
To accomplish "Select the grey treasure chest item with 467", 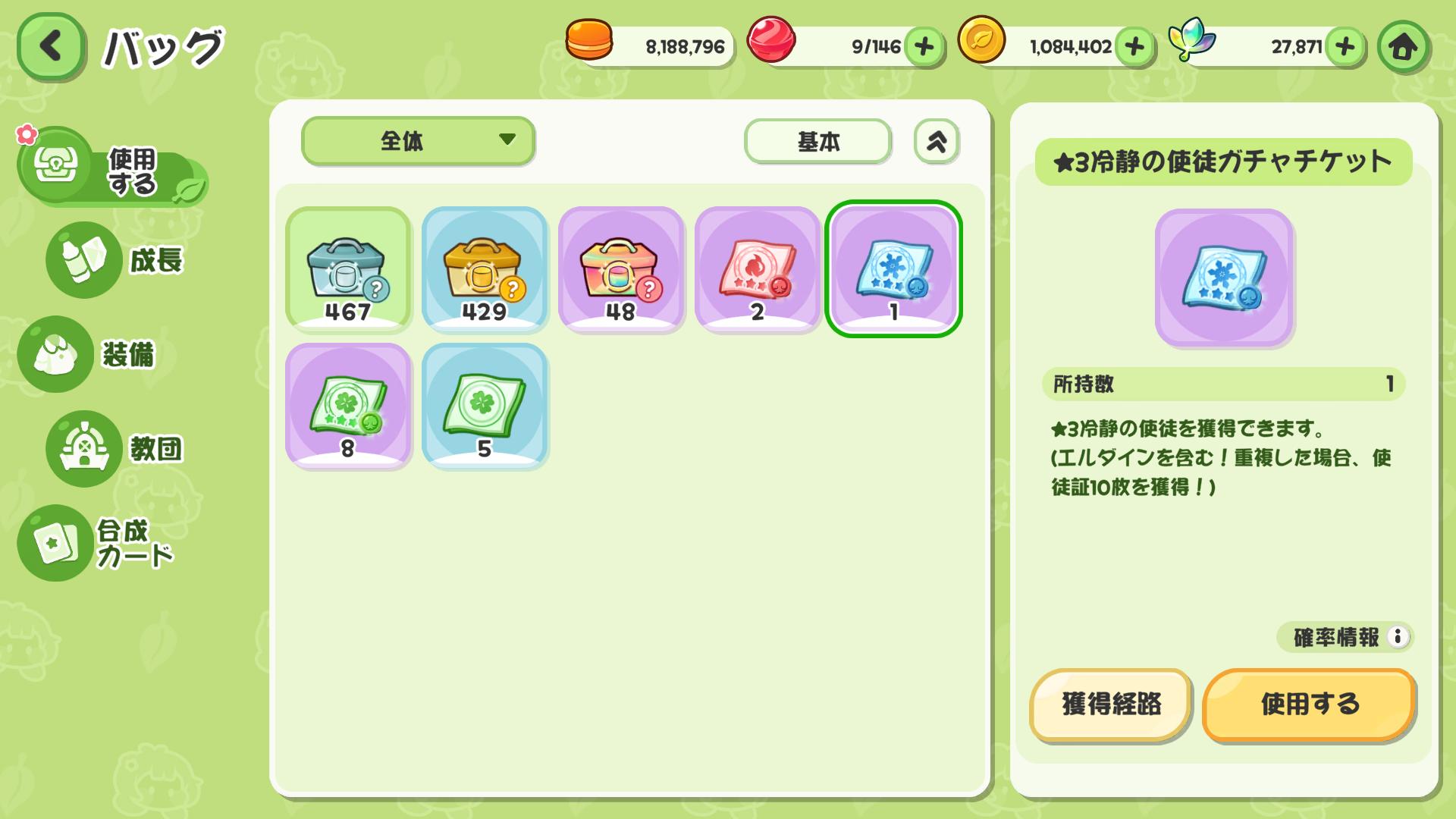I will (348, 269).
